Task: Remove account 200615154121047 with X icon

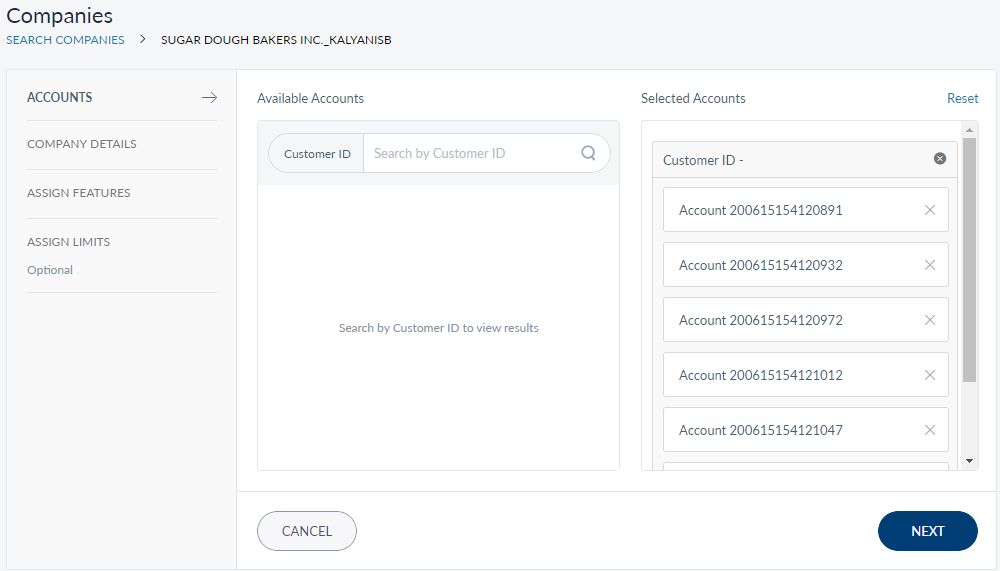Action: click(x=929, y=430)
